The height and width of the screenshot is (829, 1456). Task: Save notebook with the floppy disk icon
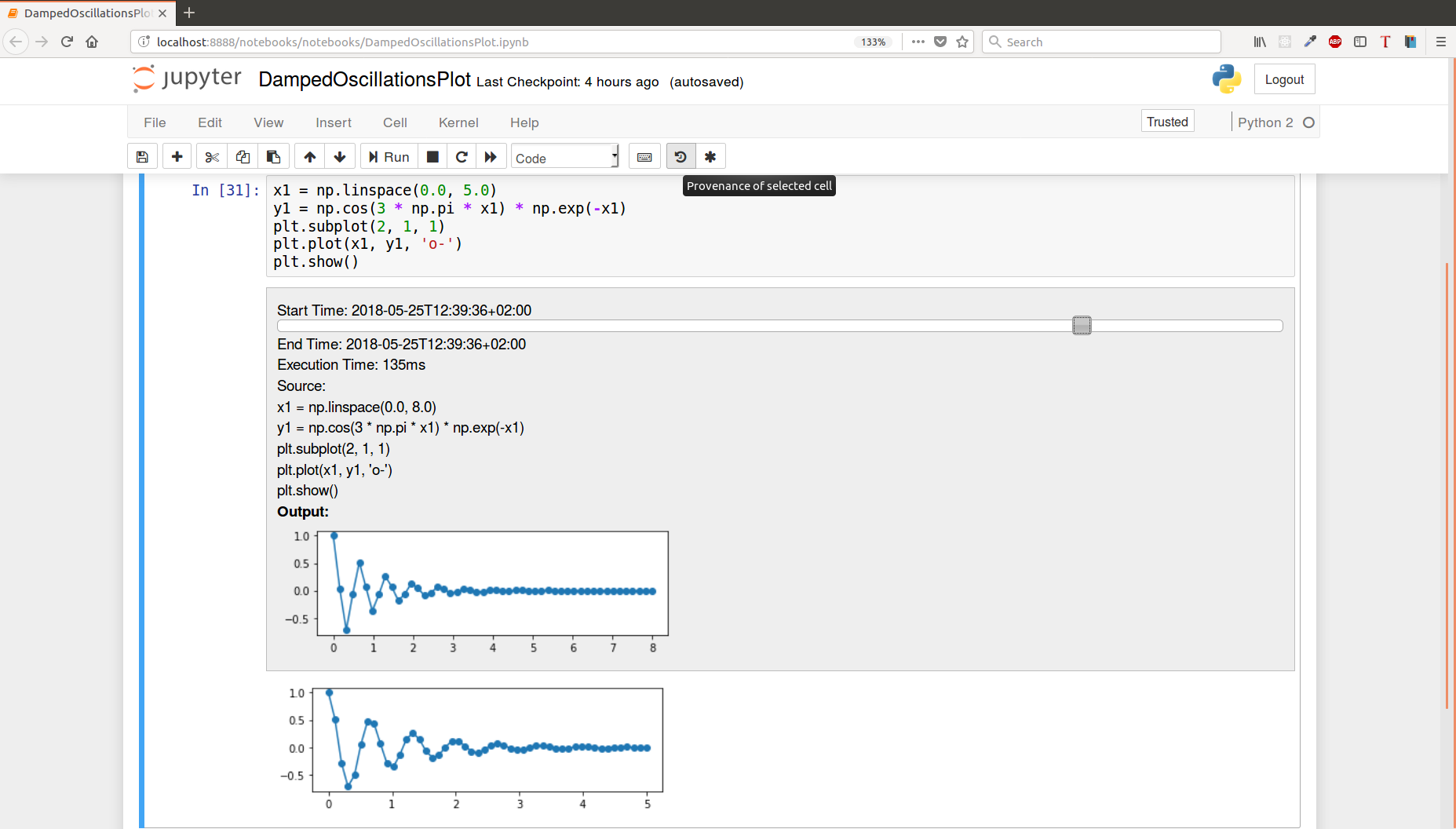[x=142, y=157]
